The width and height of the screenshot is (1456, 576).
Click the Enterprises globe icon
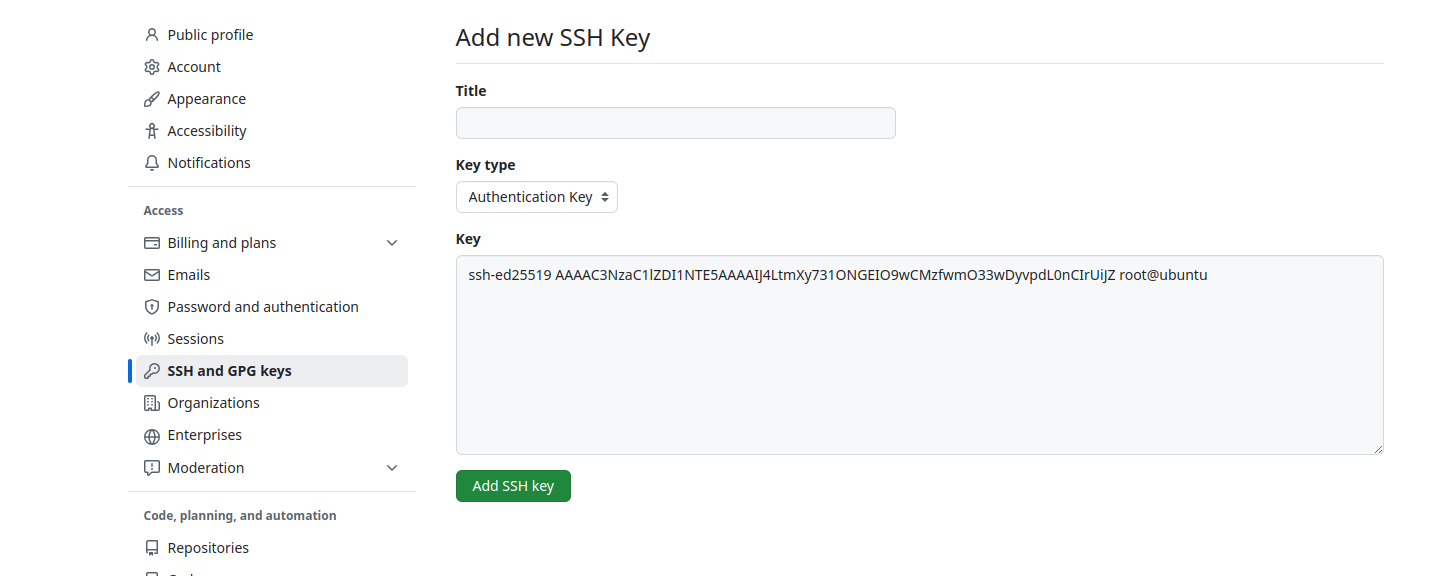(x=152, y=436)
